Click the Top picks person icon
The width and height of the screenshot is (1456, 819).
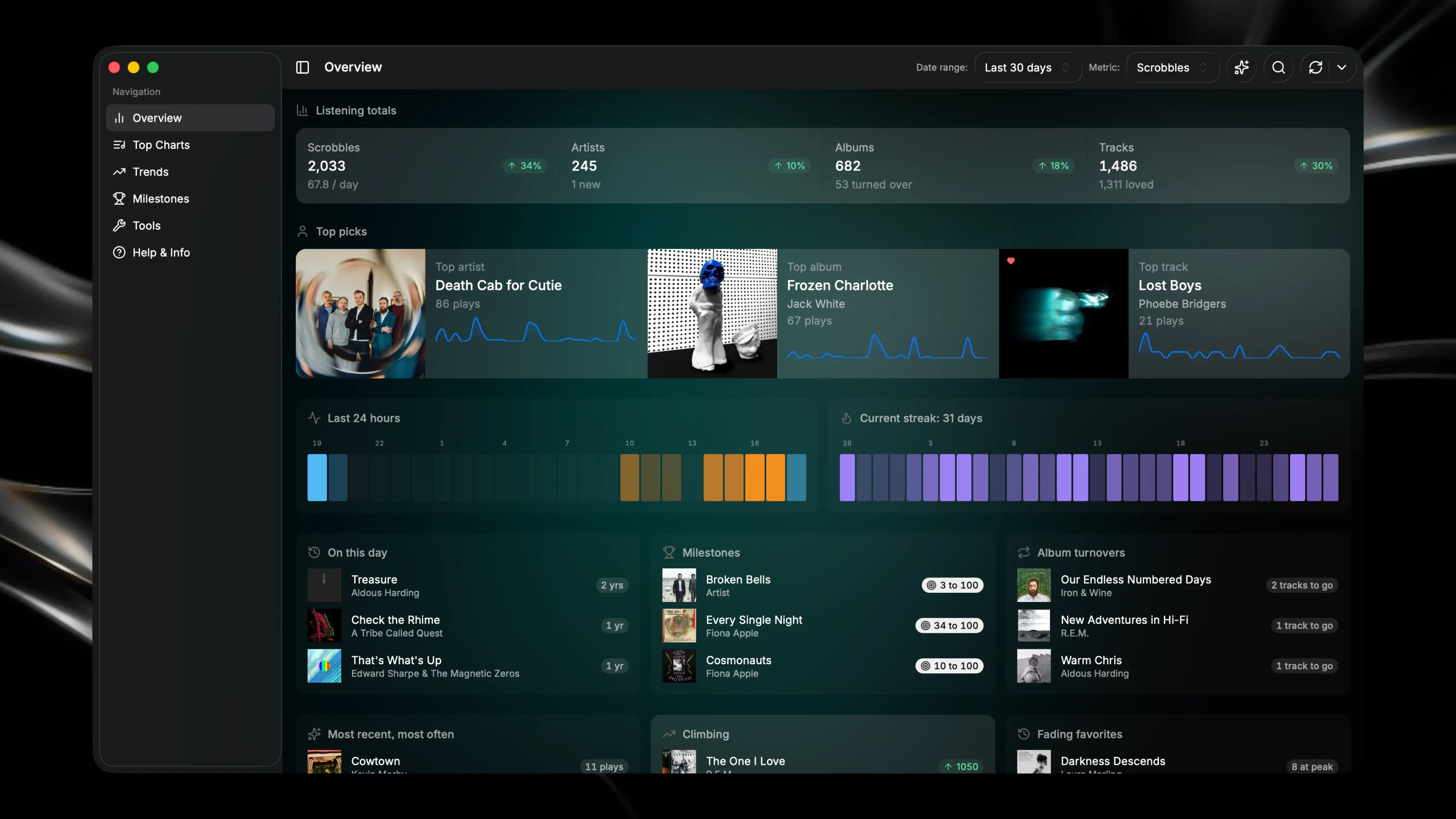(303, 231)
